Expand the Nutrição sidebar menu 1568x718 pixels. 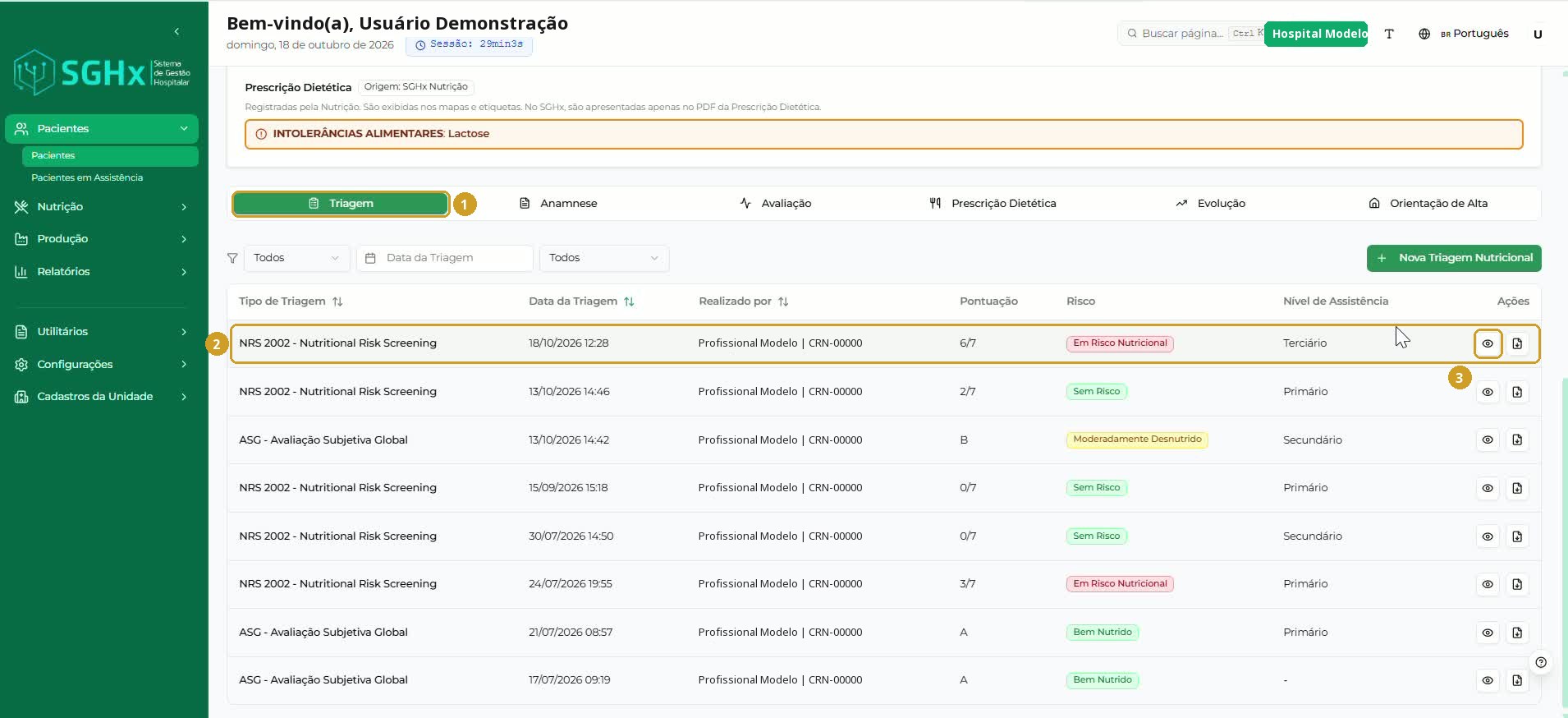point(102,207)
